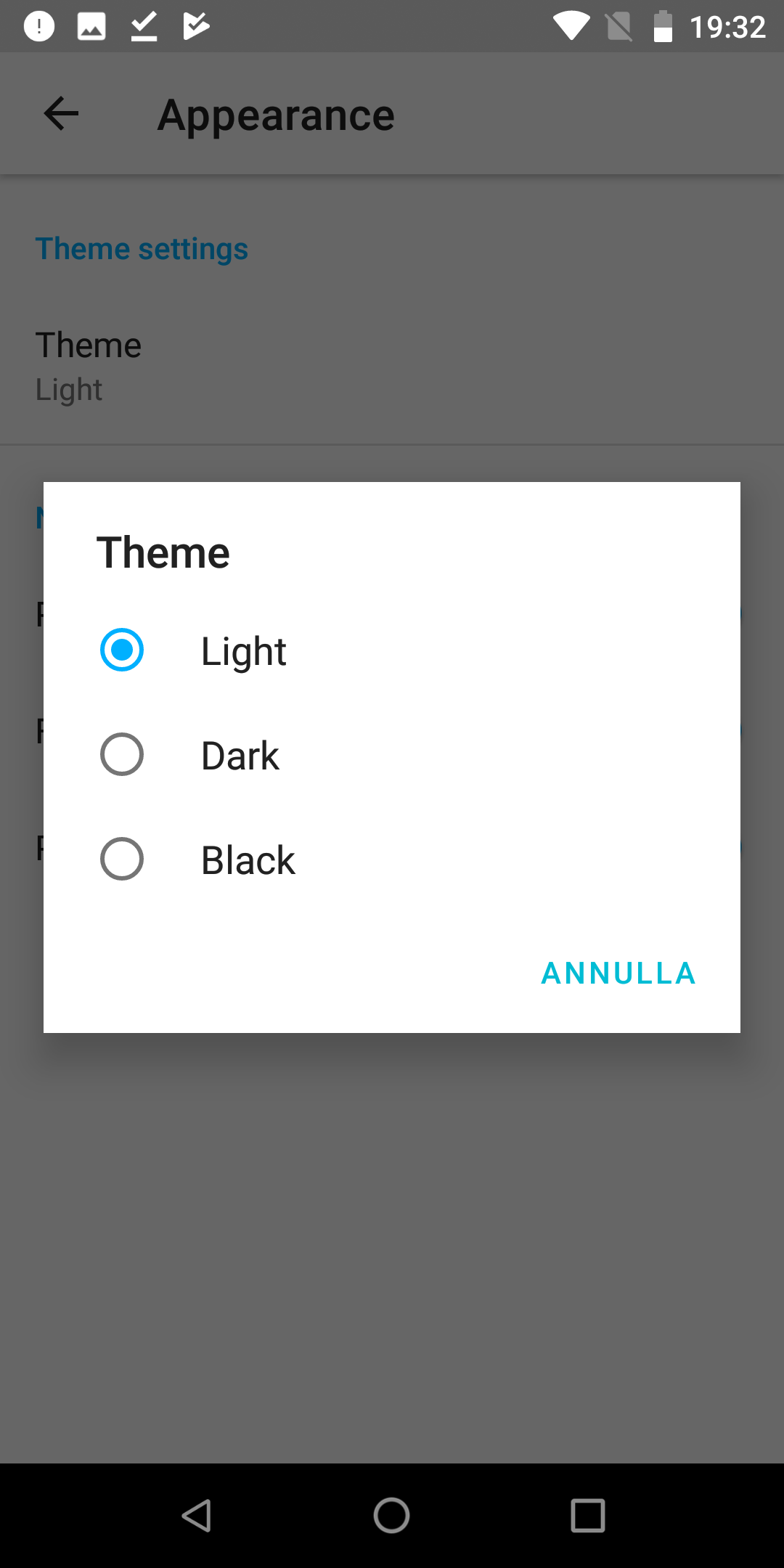This screenshot has width=784, height=1568.
Task: Choose the Black theme label
Action: coord(248,860)
